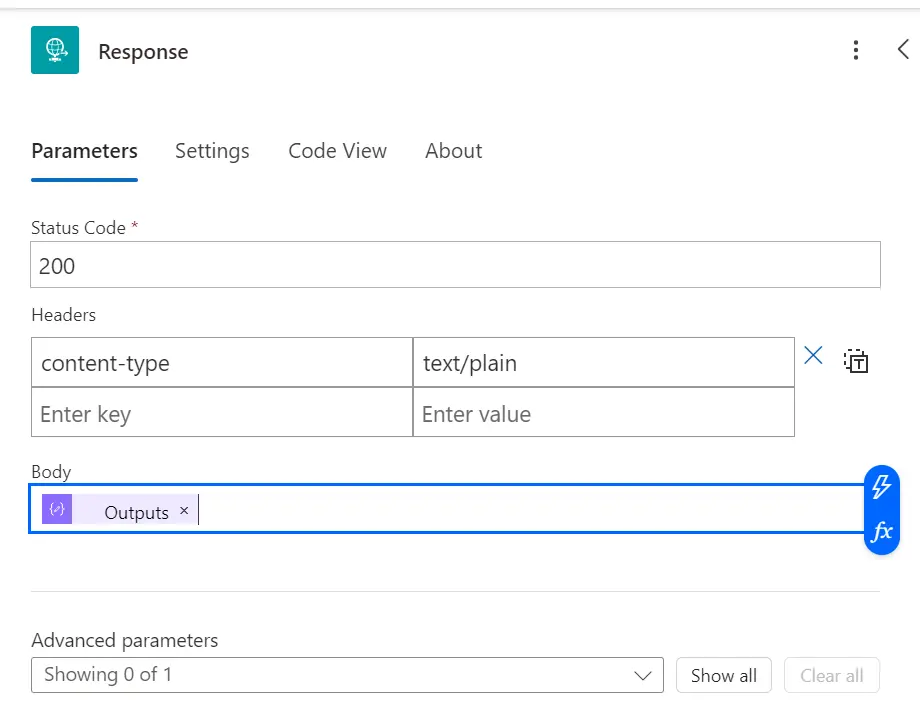This screenshot has height=705, width=920.
Task: Collapse the Response panel with chevron
Action: coord(904,49)
